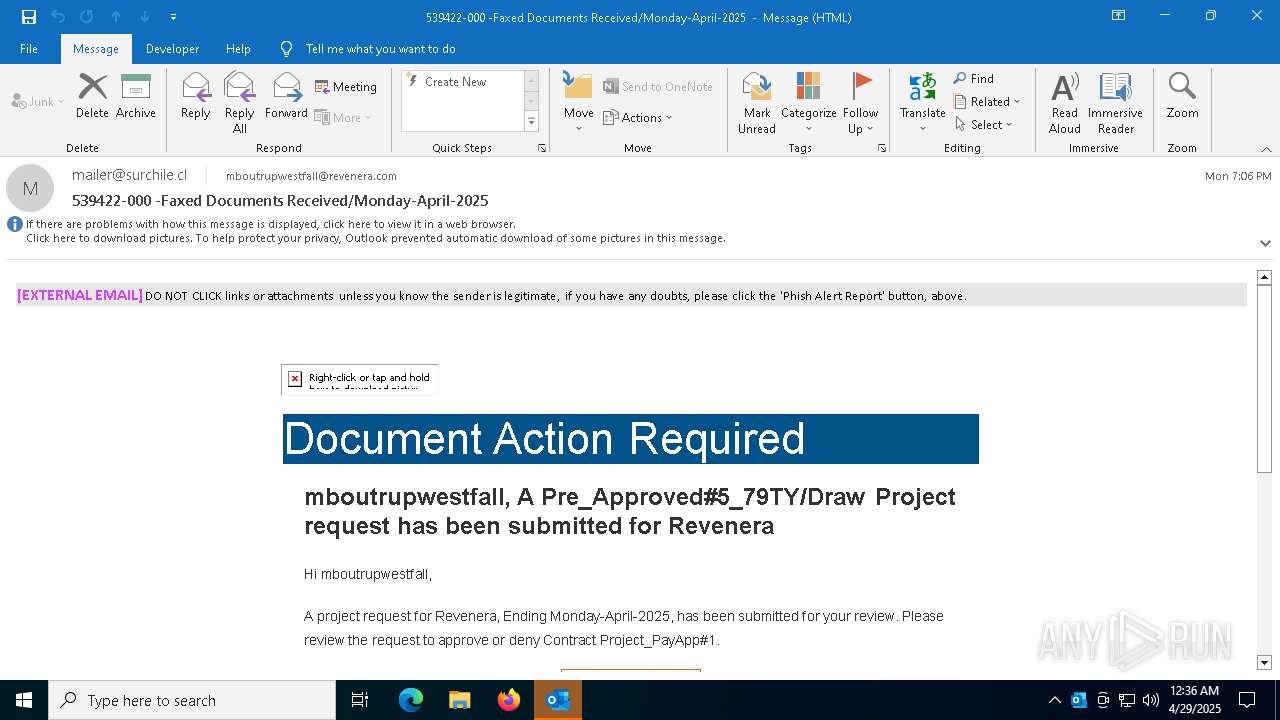The width and height of the screenshot is (1280, 720).
Task: Forward this email
Action: [286, 96]
